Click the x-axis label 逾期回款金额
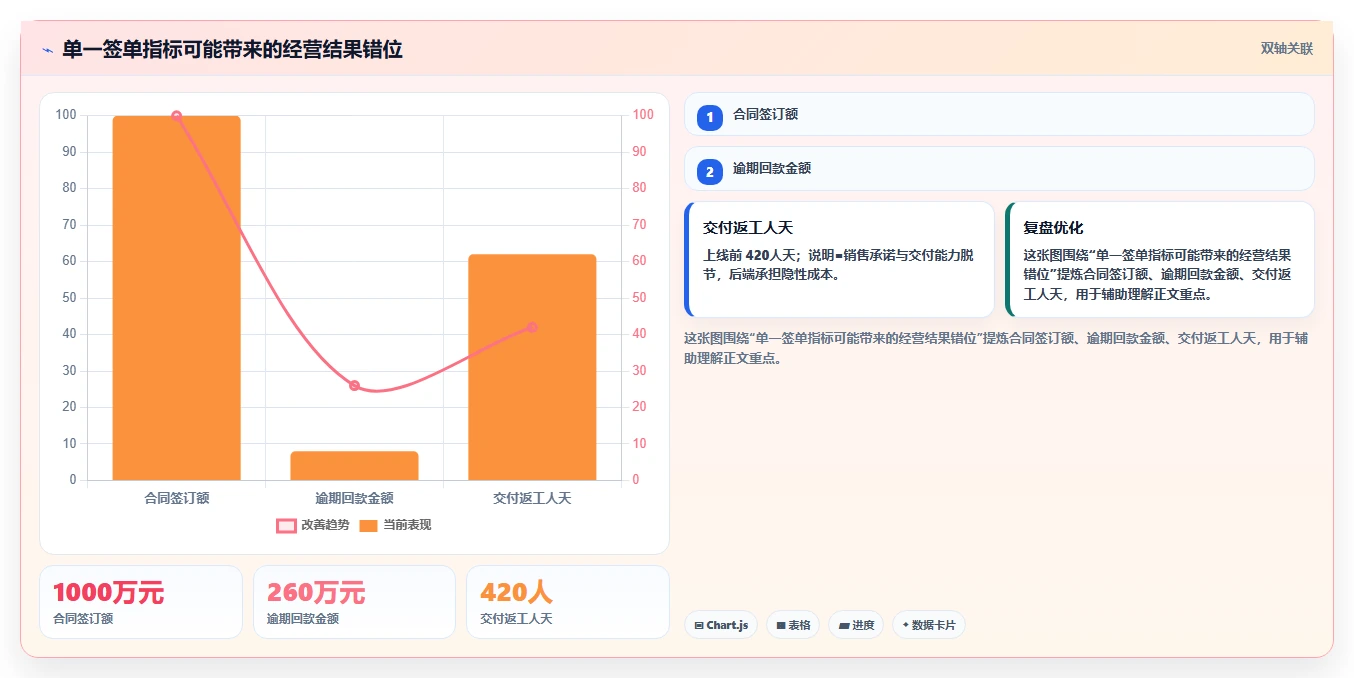1354x678 pixels. point(354,498)
